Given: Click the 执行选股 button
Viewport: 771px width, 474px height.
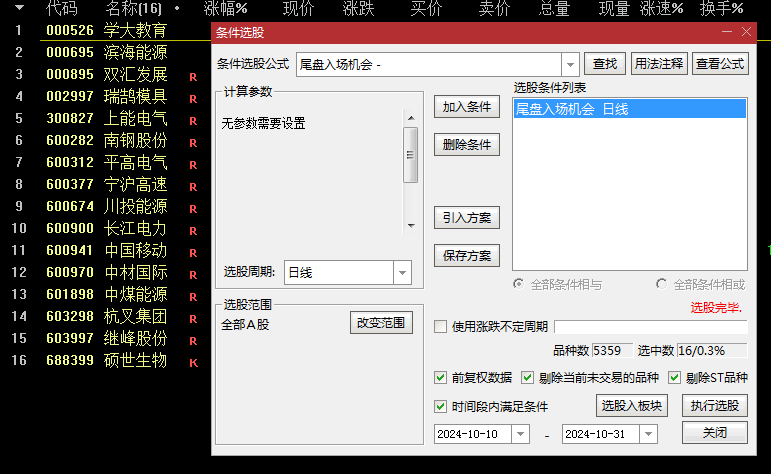Looking at the screenshot, I should coord(715,406).
